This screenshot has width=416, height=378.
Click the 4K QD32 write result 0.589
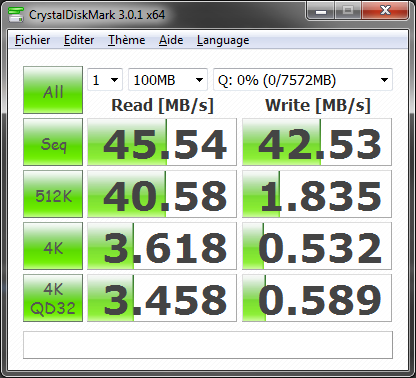click(317, 298)
